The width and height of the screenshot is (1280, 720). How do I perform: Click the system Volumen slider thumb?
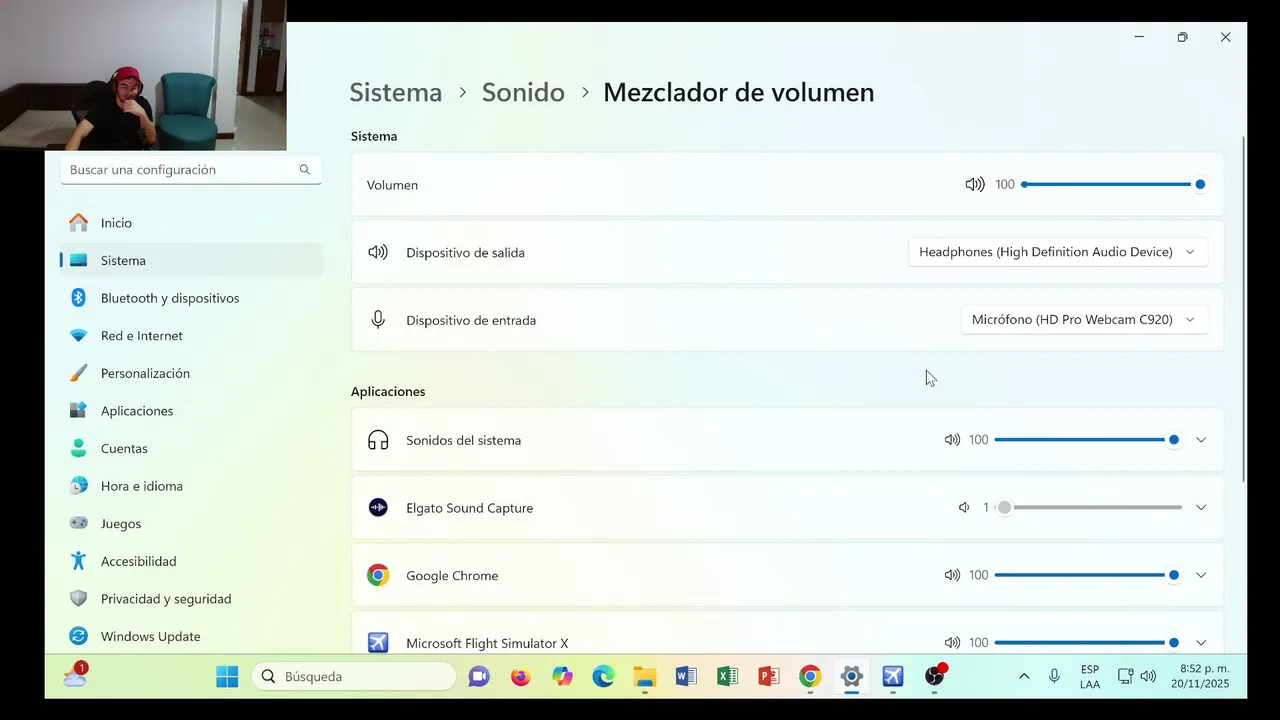coord(1200,184)
